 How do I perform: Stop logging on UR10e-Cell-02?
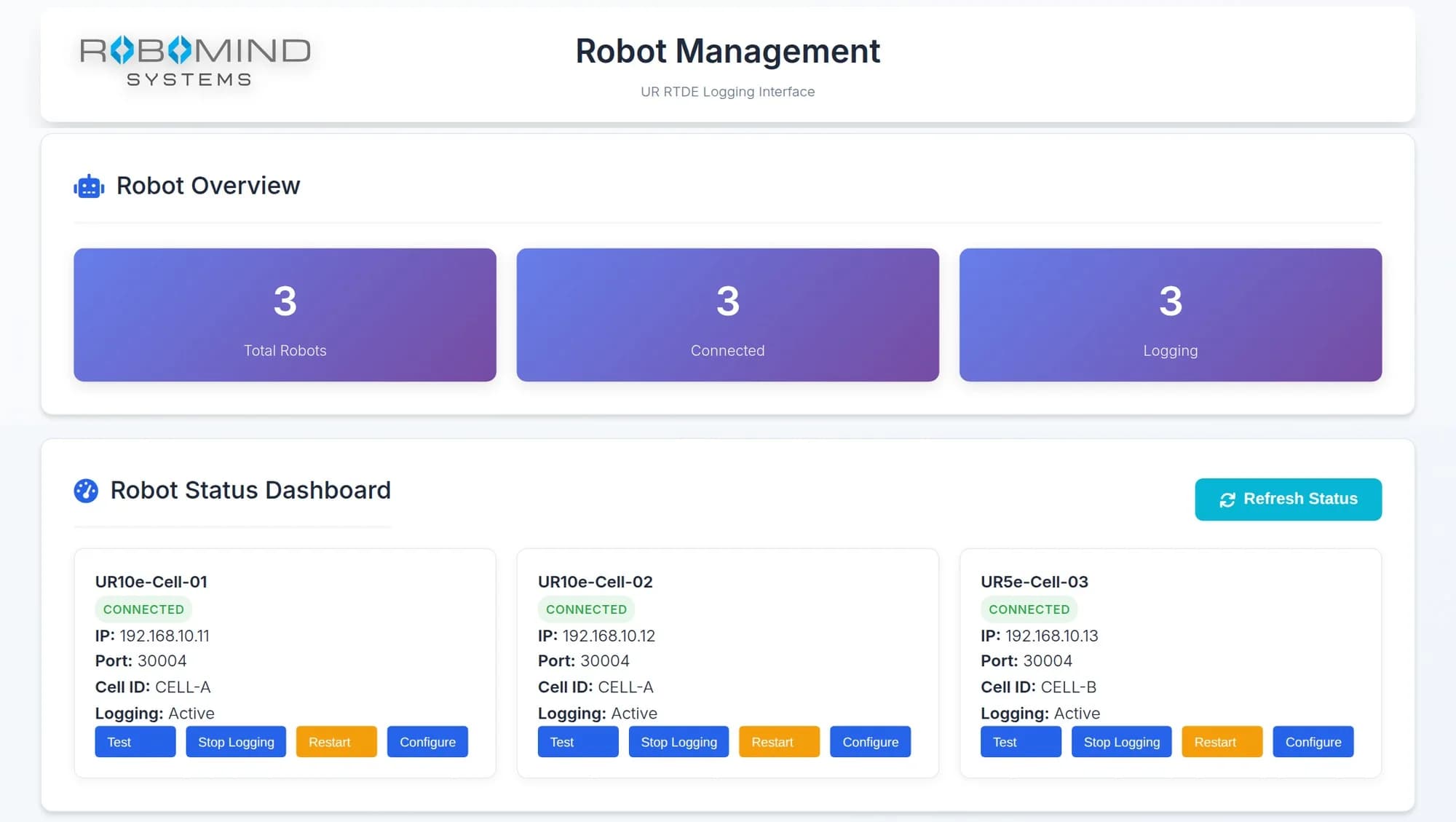point(678,742)
